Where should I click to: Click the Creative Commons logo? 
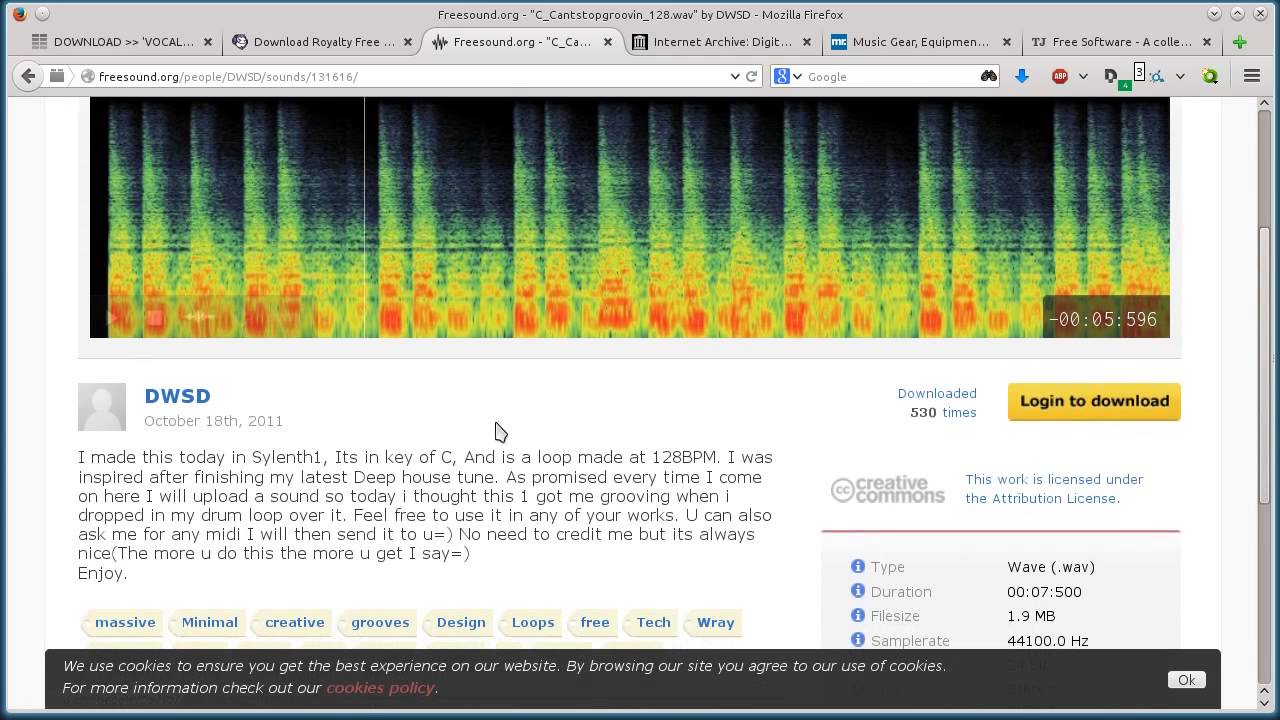[x=887, y=489]
